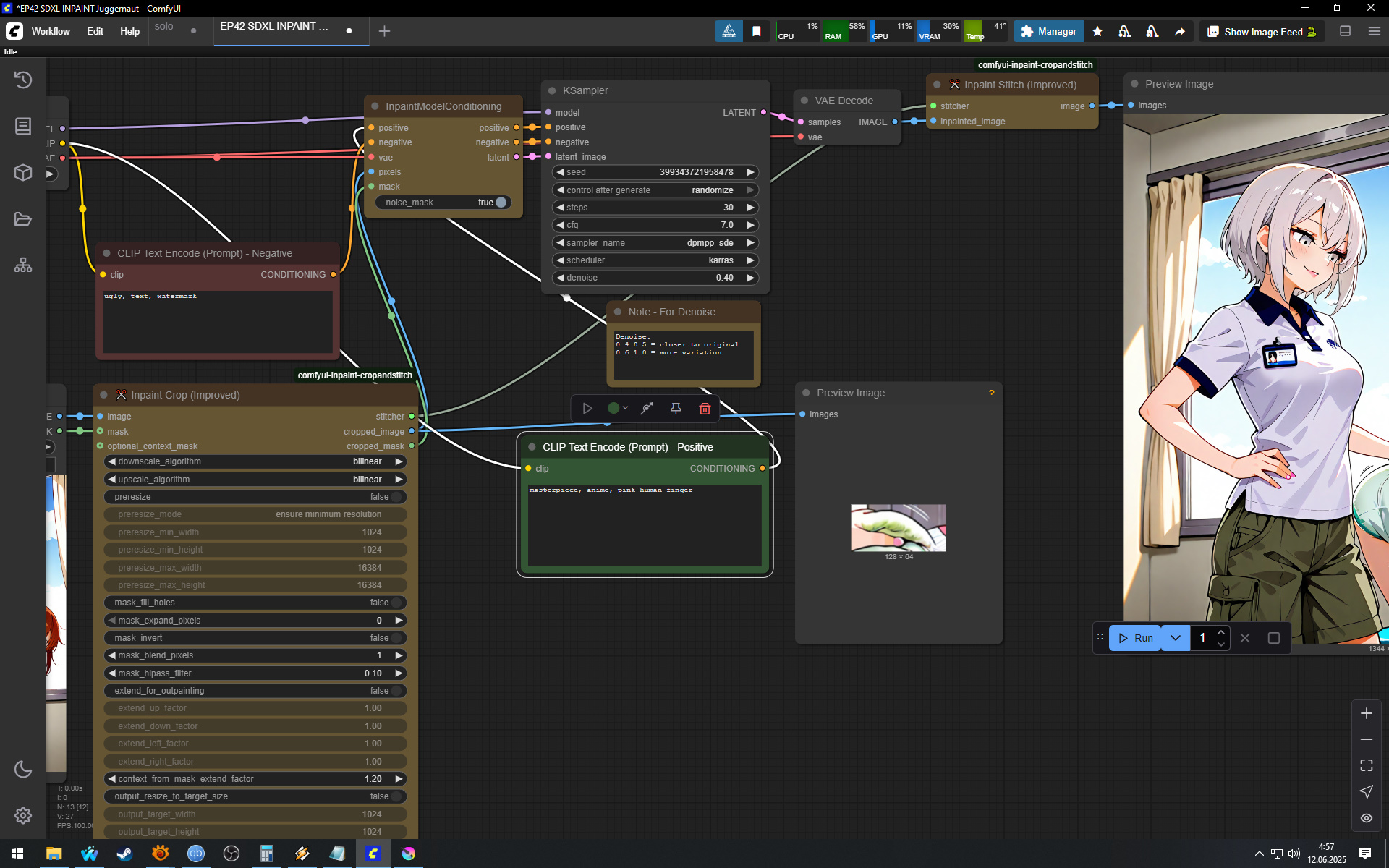The width and height of the screenshot is (1389, 868).
Task: Toggle preresize option
Action: click(x=255, y=497)
